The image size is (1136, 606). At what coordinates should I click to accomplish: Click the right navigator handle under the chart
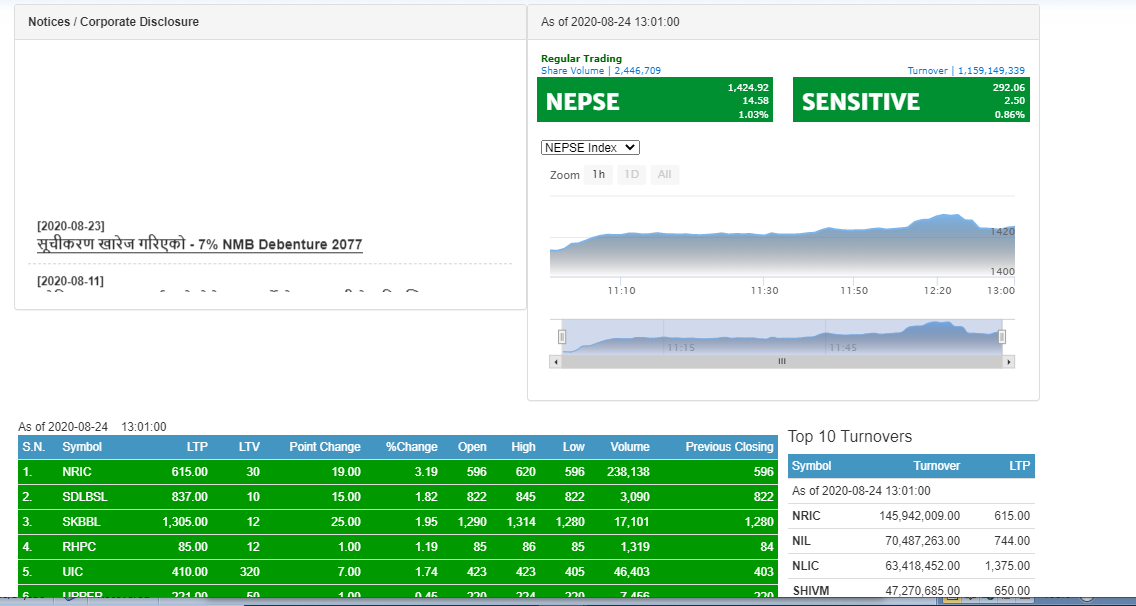click(x=1002, y=336)
